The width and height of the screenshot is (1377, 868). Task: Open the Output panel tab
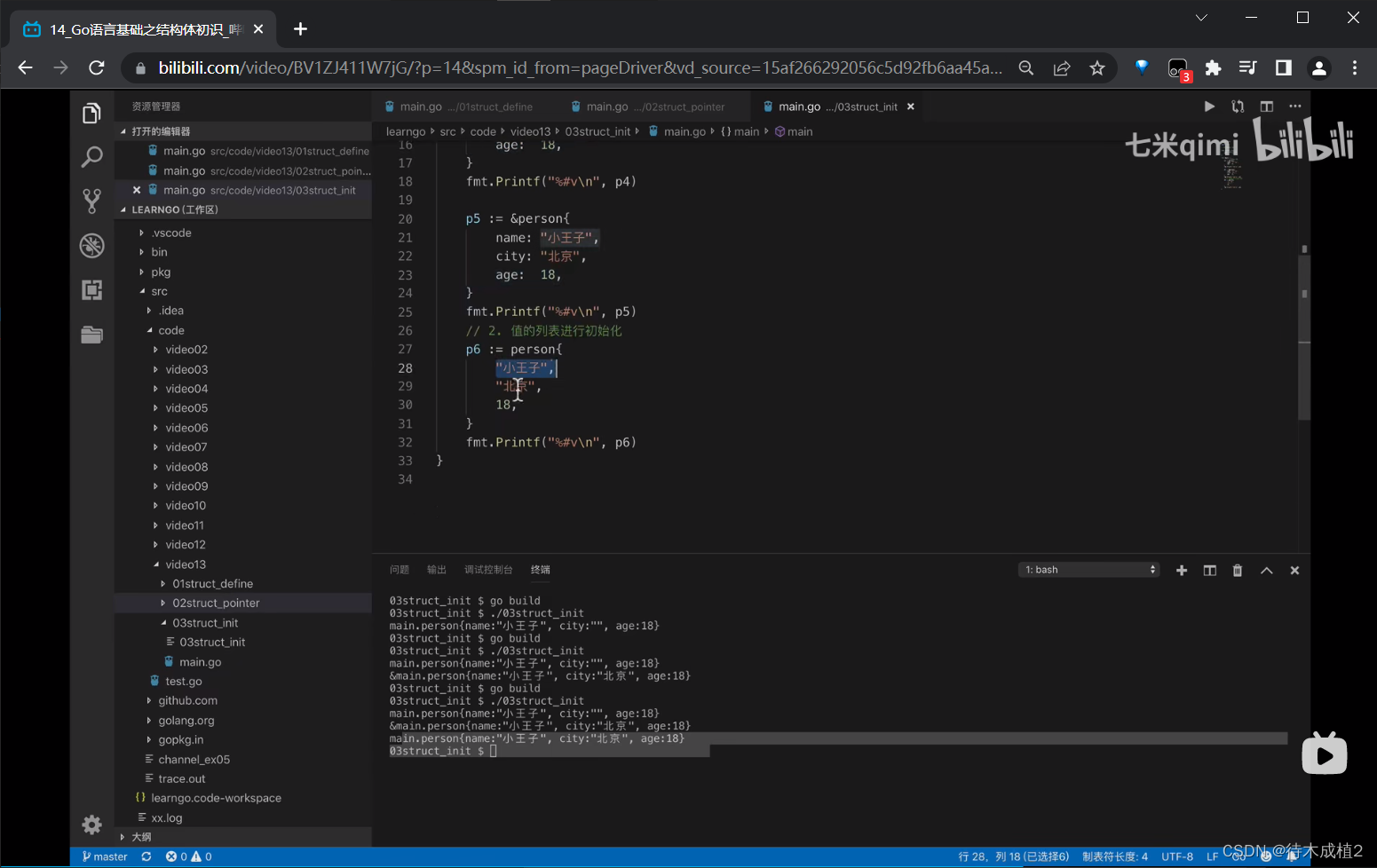[x=437, y=570]
